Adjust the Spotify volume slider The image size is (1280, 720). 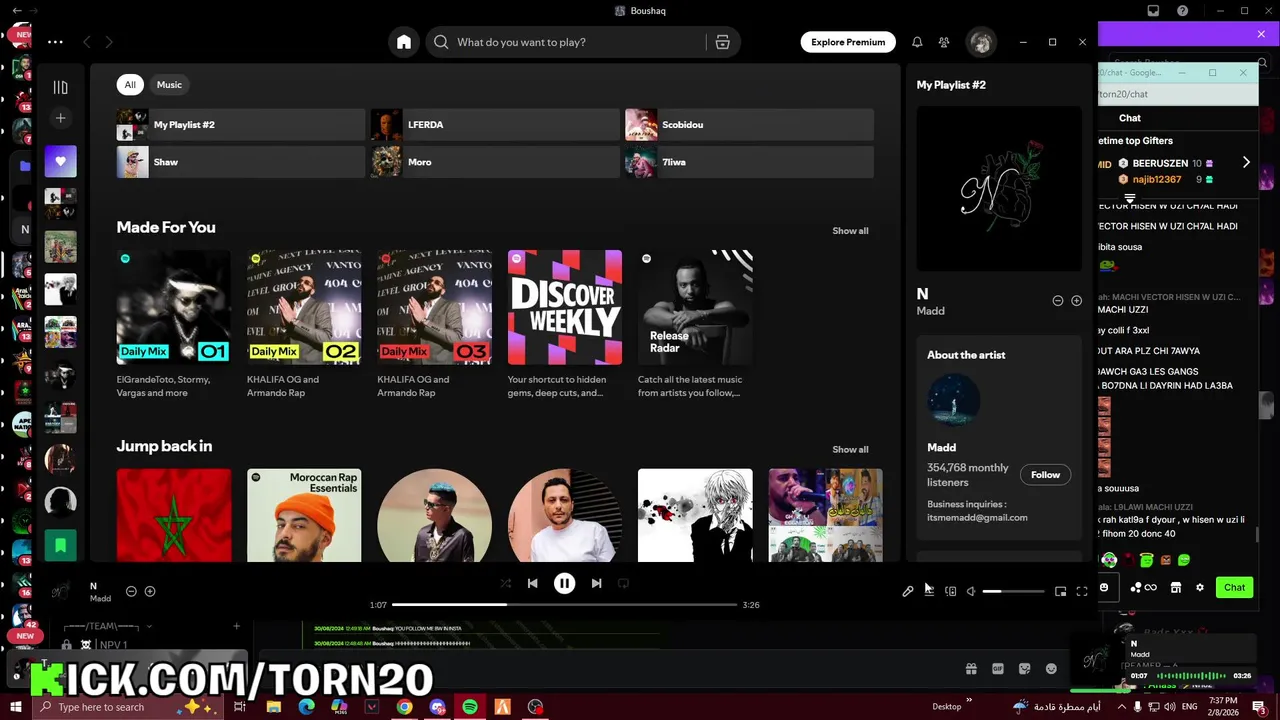pyautogui.click(x=1013, y=592)
